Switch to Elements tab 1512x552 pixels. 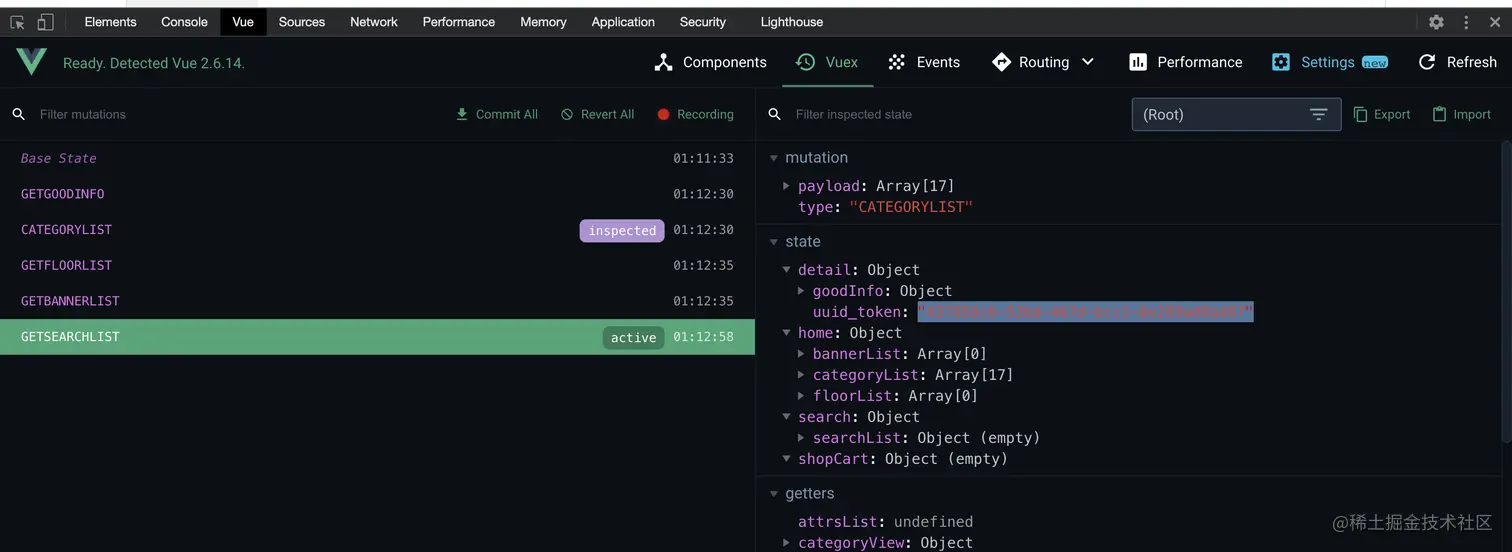pyautogui.click(x=110, y=22)
